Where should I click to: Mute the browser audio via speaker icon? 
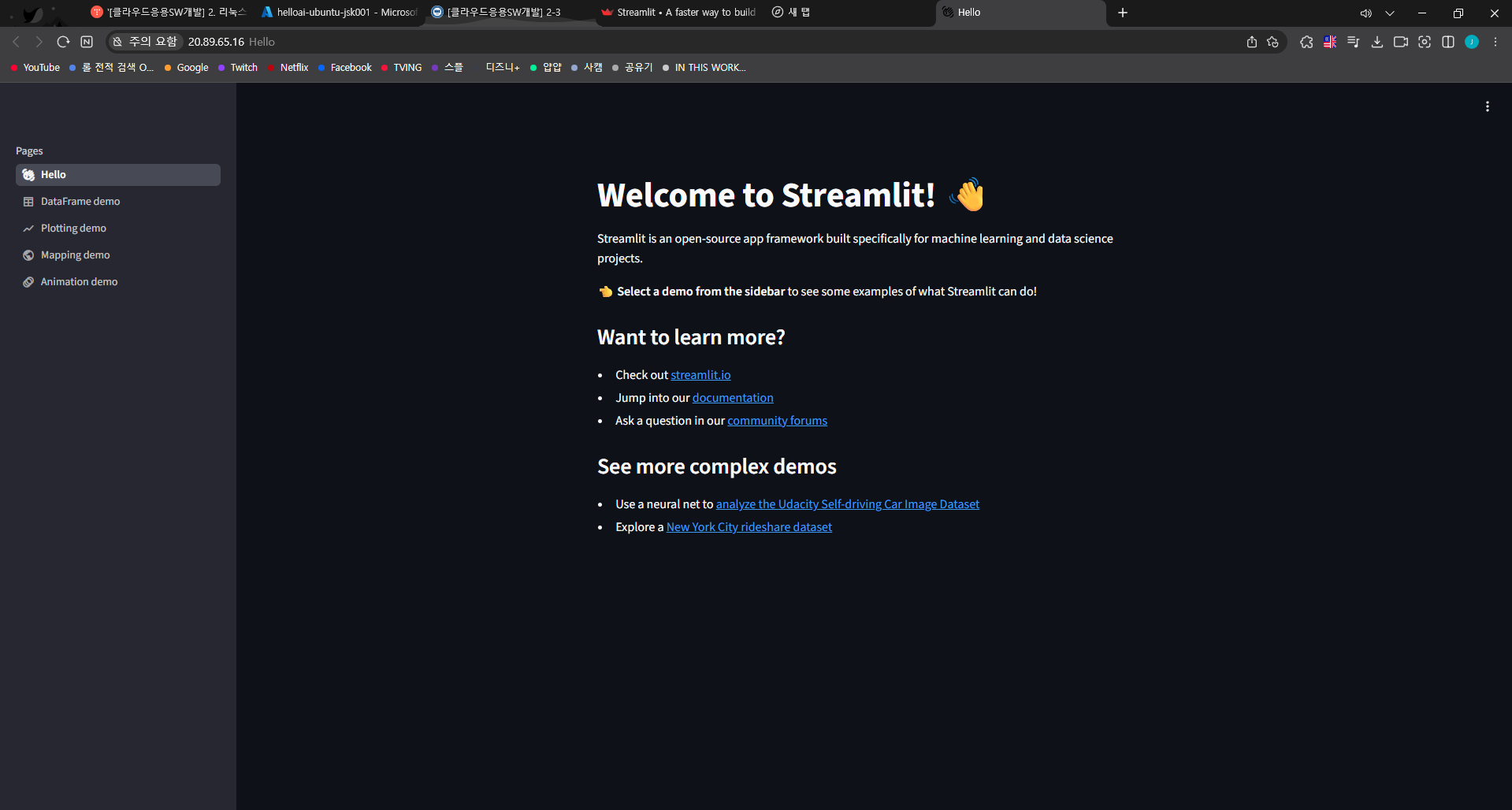(1365, 13)
